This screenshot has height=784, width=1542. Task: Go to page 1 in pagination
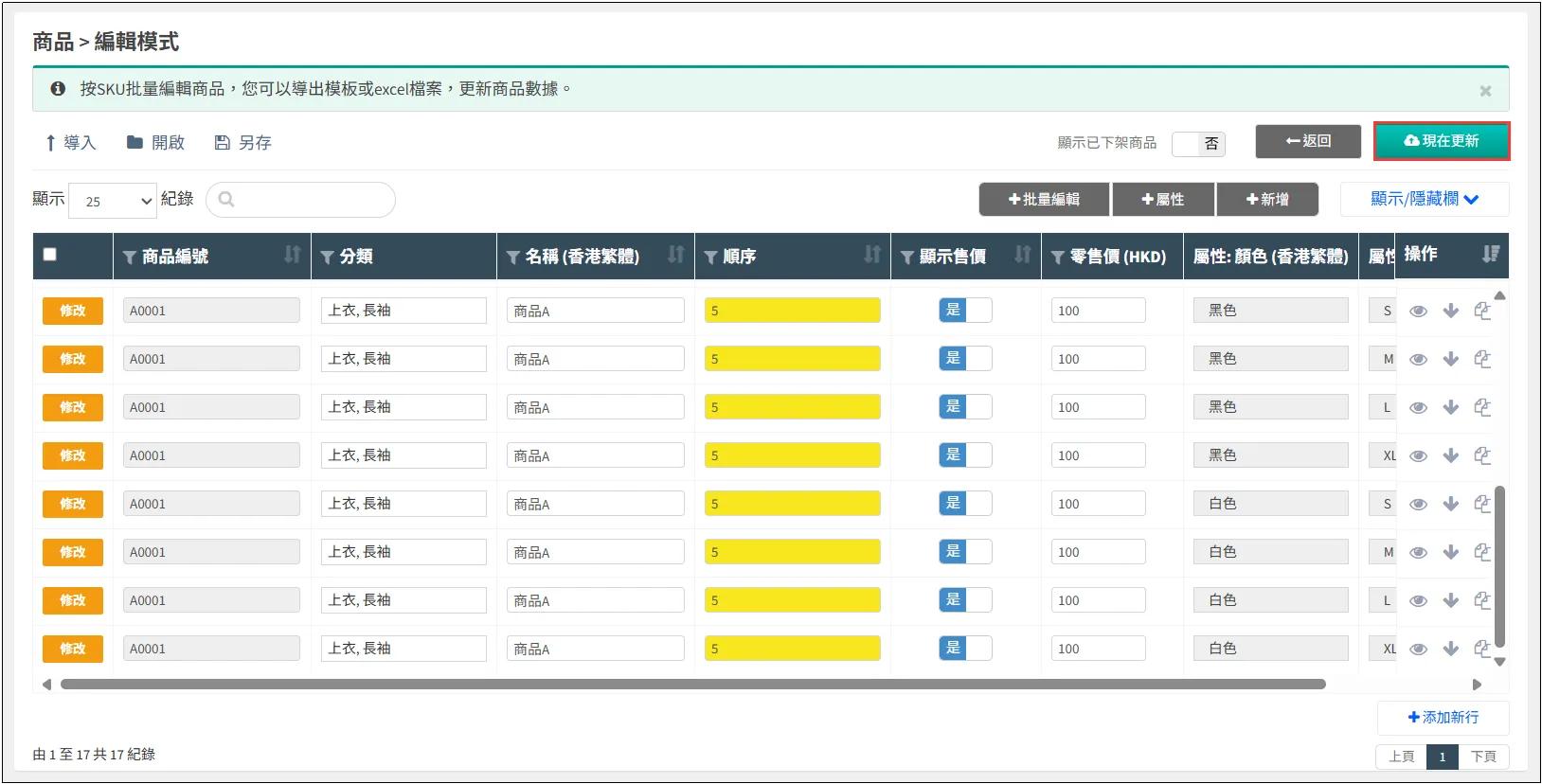tap(1442, 757)
